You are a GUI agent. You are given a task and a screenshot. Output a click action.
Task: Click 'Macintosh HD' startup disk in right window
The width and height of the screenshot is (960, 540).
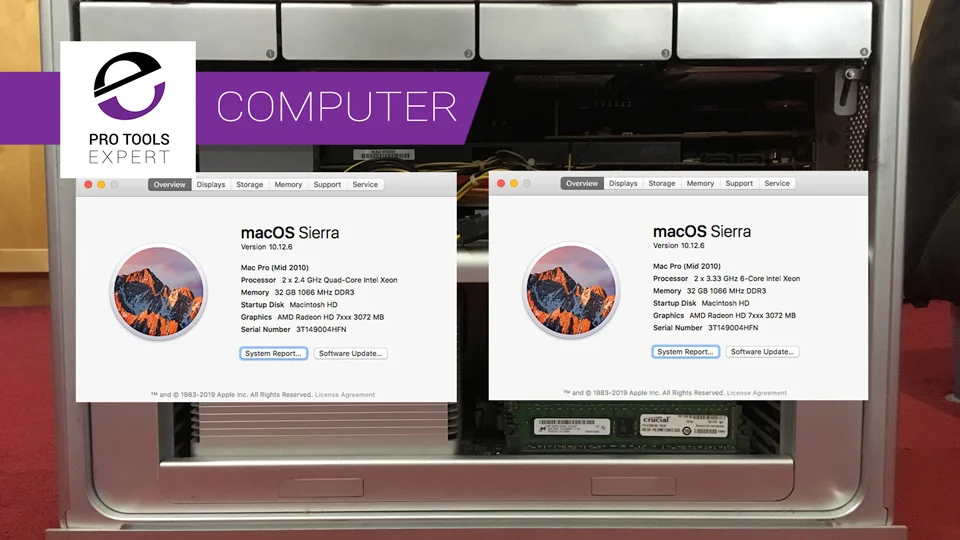[x=726, y=303]
